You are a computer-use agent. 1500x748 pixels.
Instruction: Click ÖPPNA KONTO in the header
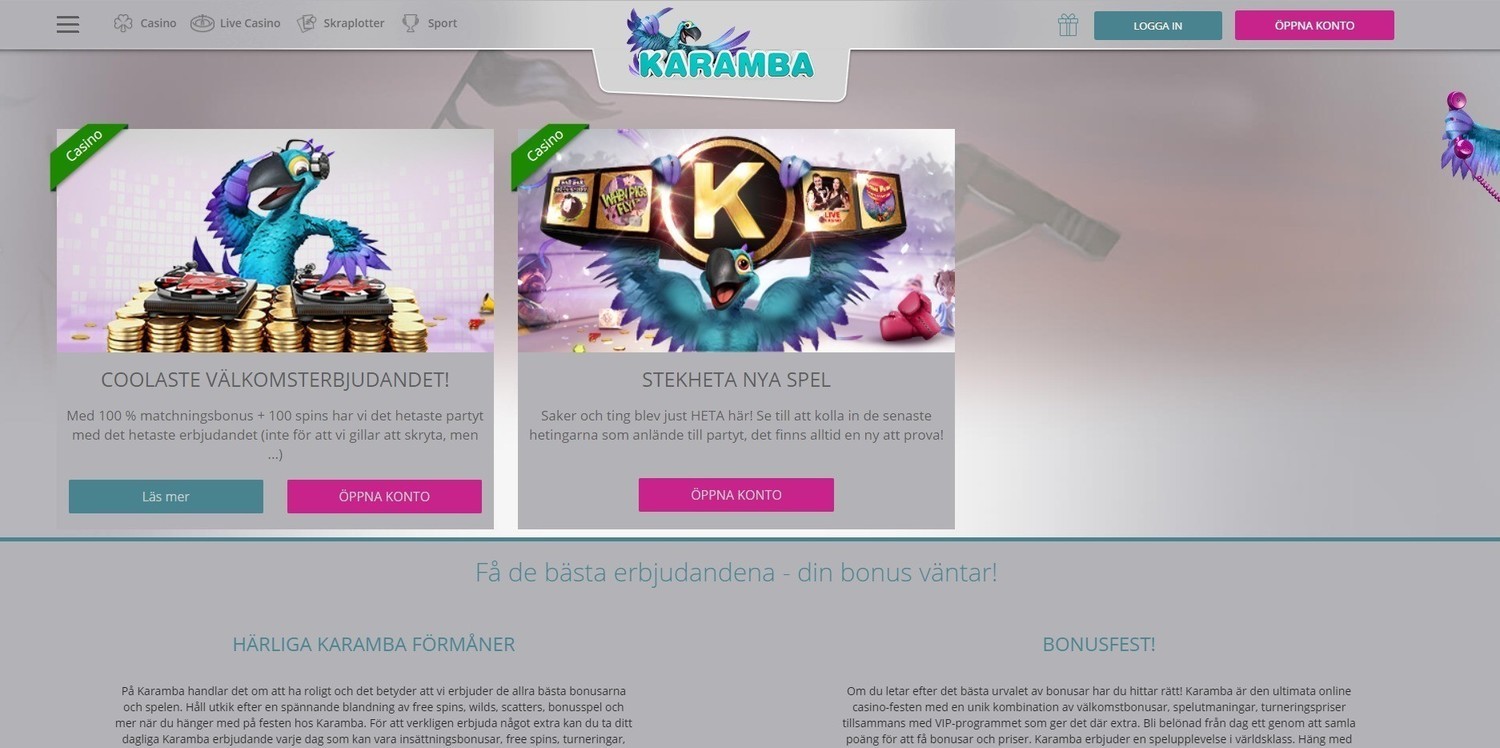(1314, 25)
